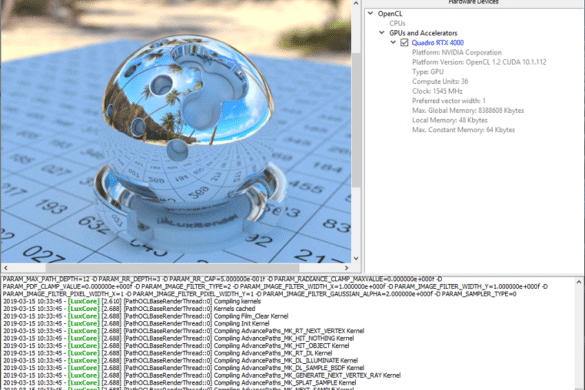Collapse the GPUs and Accelerators node
This screenshot has height=390, width=585.
[x=382, y=33]
